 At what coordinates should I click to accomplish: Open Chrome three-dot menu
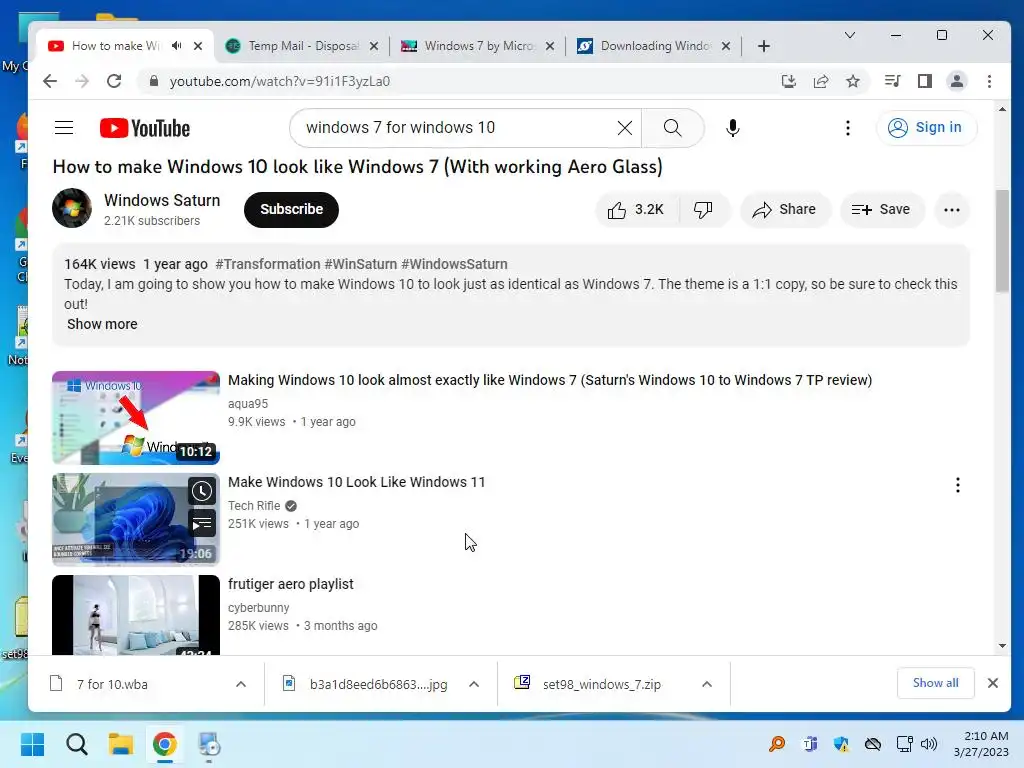pos(989,81)
